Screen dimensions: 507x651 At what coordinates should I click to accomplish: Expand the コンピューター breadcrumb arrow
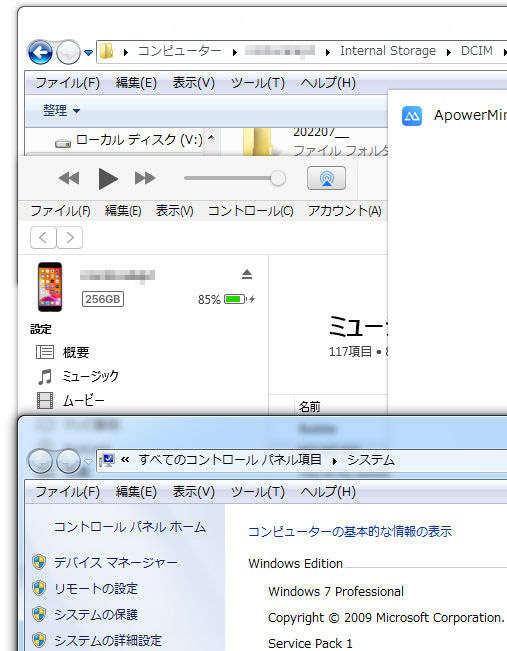(x=235, y=52)
